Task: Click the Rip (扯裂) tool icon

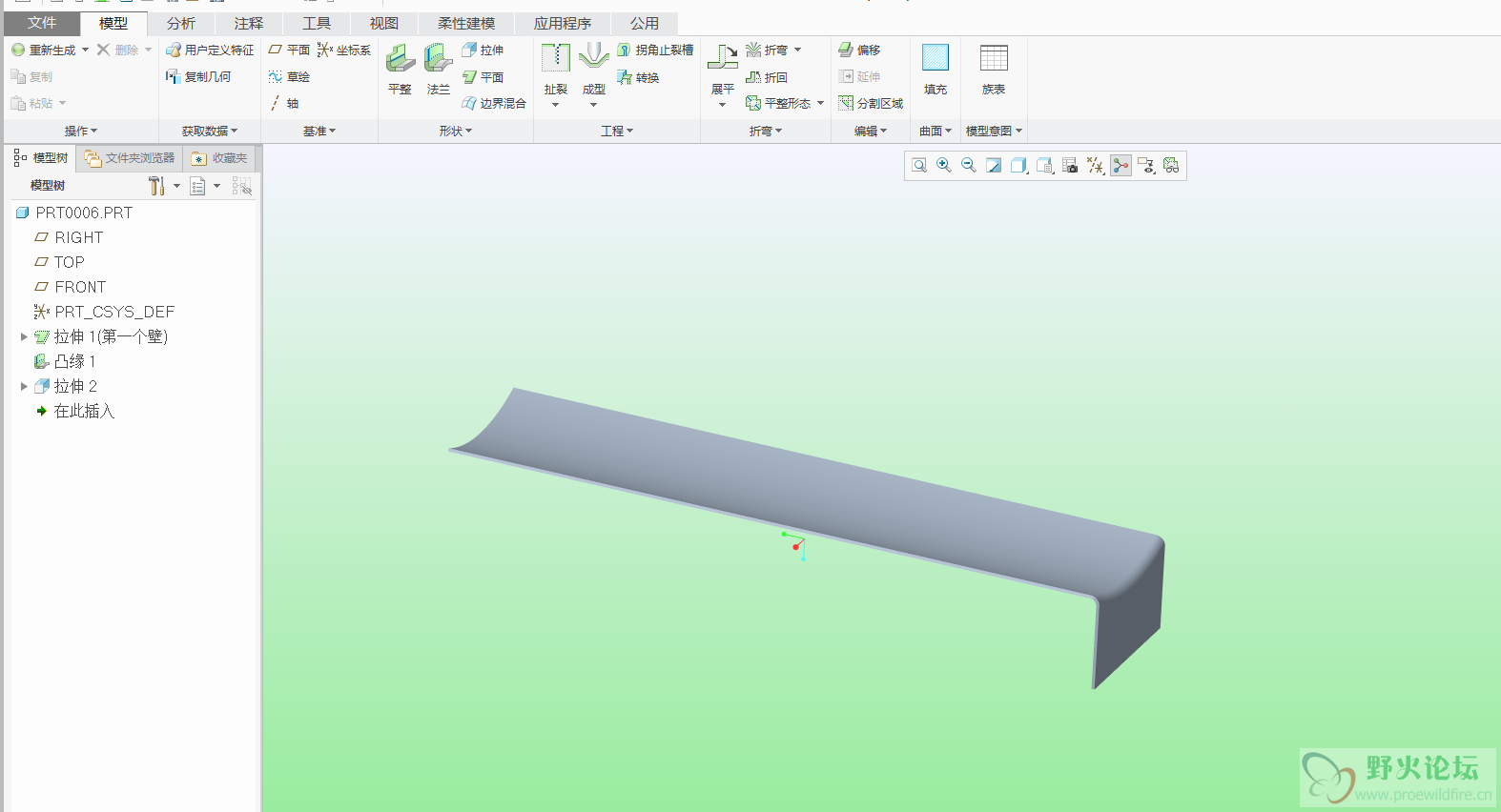Action: pyautogui.click(x=556, y=58)
